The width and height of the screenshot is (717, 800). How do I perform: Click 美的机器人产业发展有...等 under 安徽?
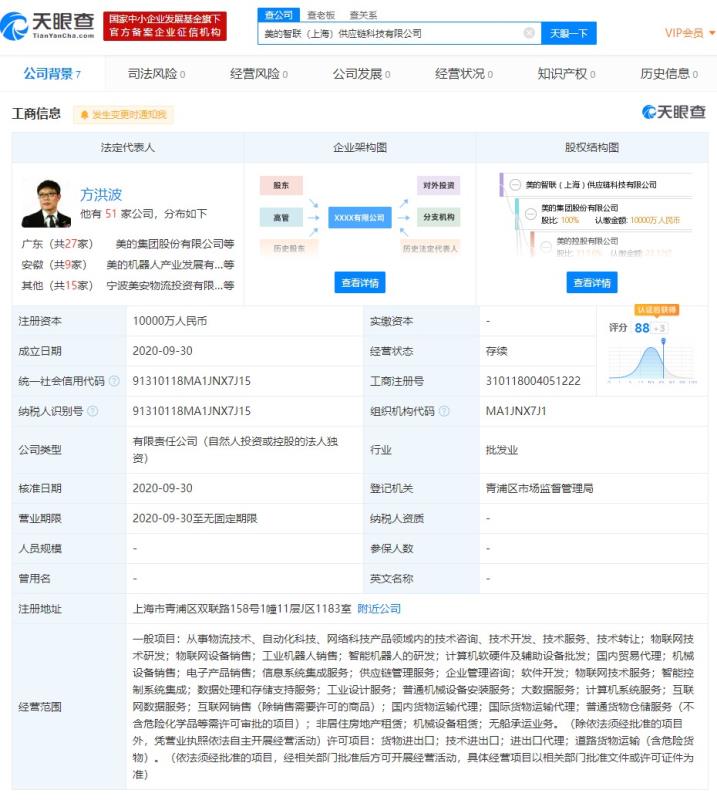(x=170, y=265)
